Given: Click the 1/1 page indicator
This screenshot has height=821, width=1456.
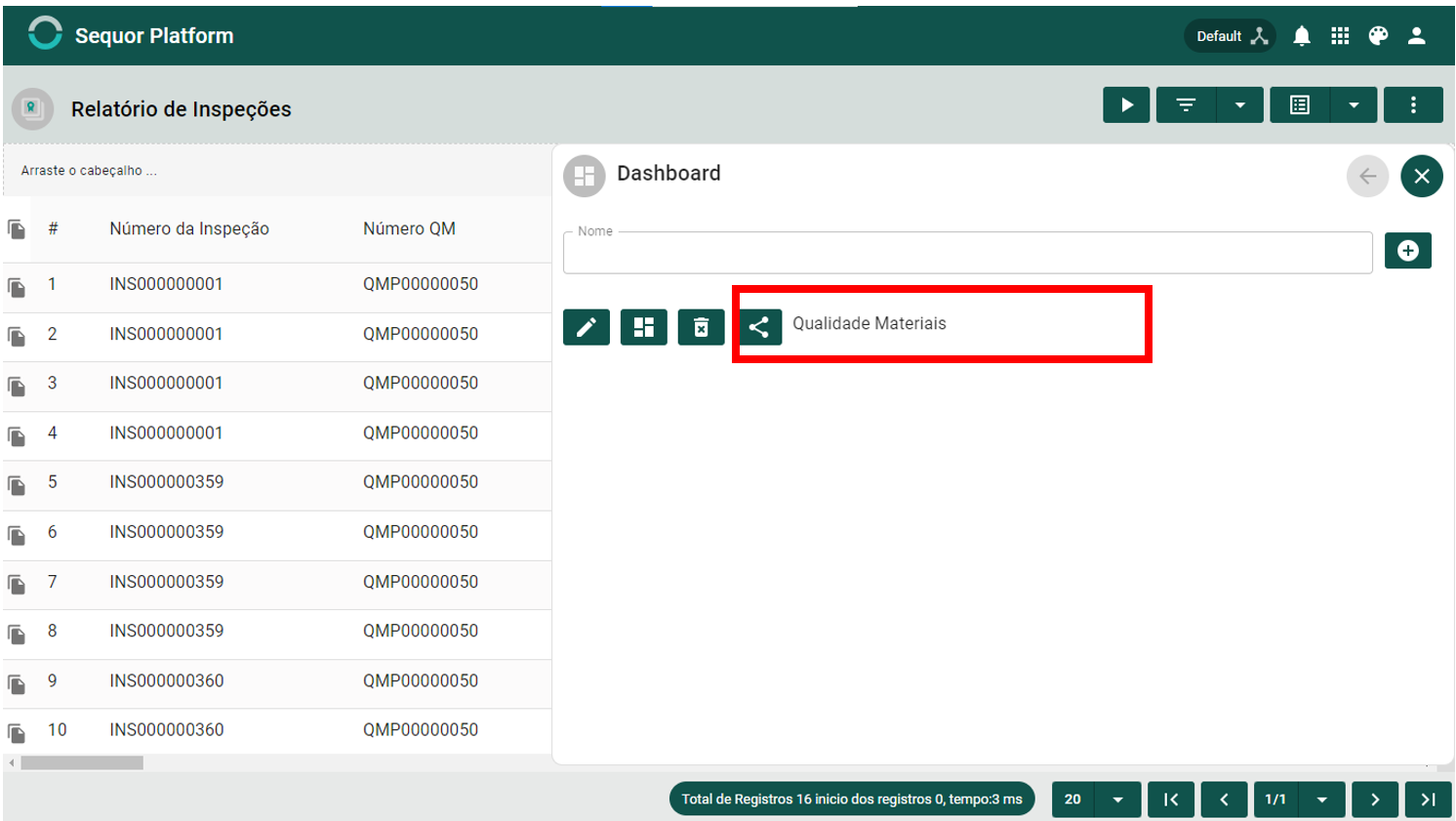Looking at the screenshot, I should 1275,799.
